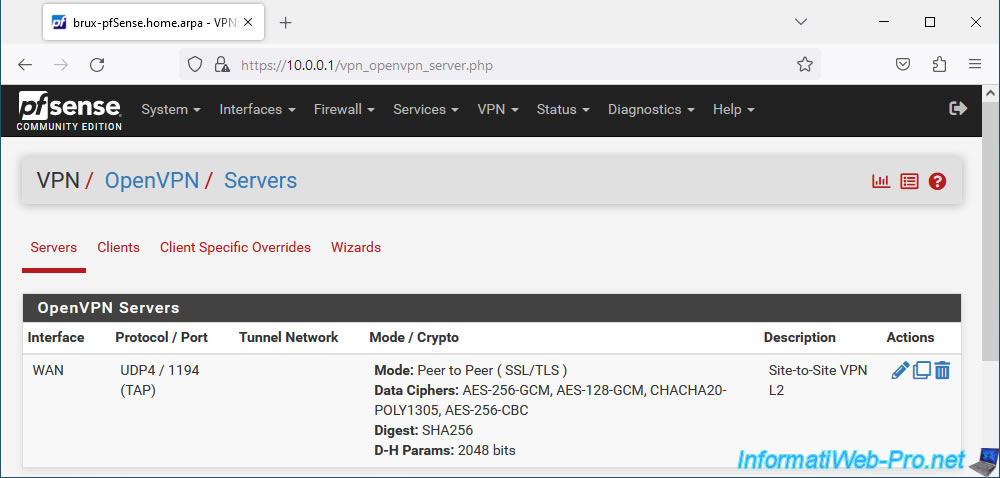Expand the Firewall menu
1000x478 pixels.
point(344,110)
